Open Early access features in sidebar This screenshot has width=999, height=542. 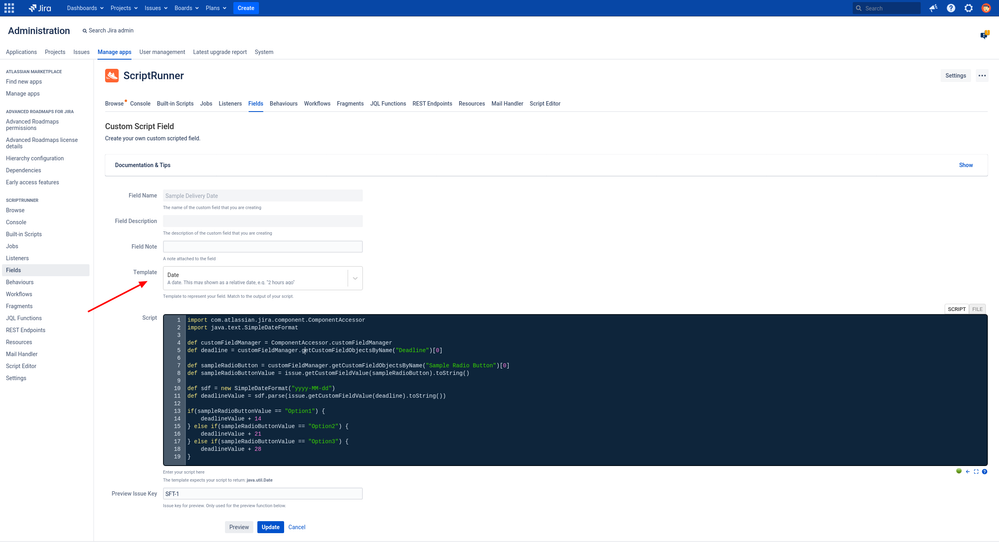32,183
